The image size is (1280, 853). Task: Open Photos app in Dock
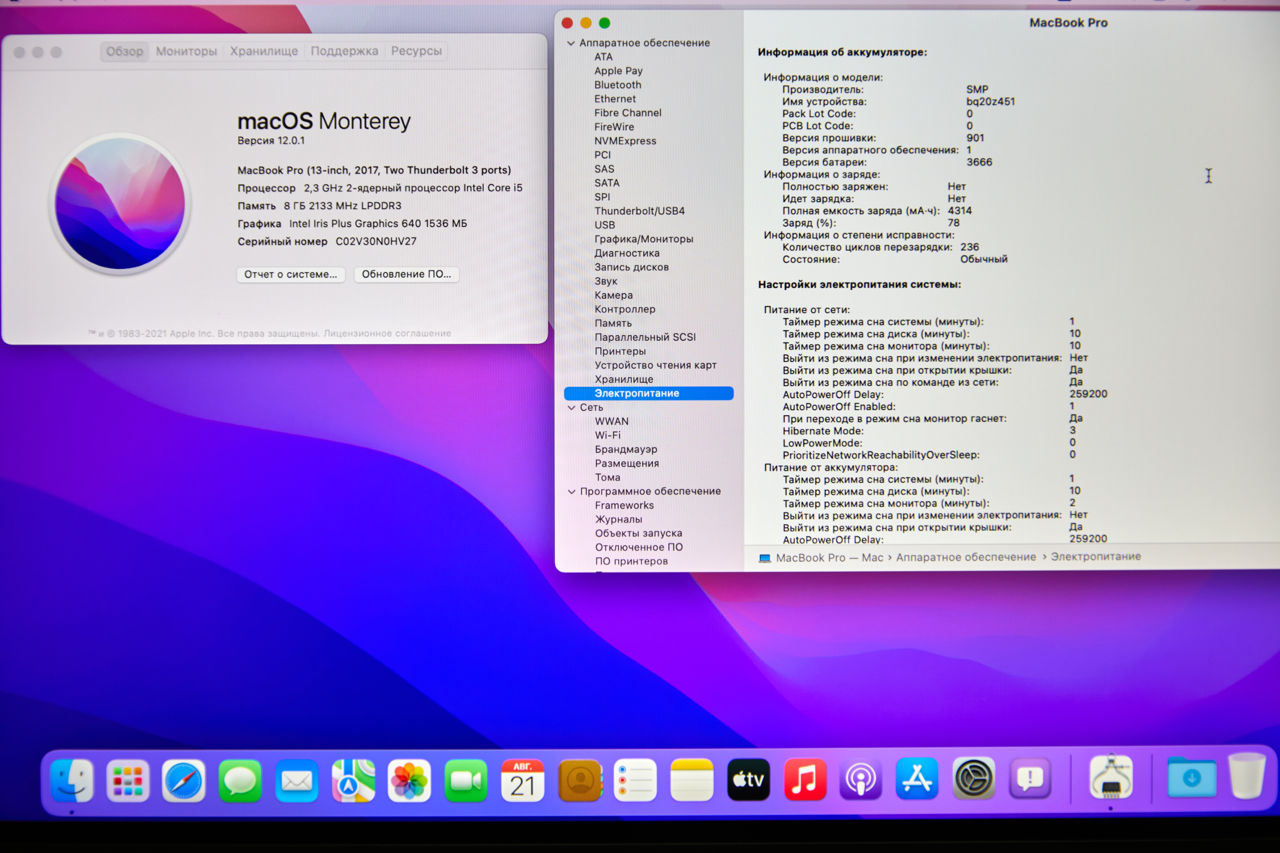tap(409, 780)
